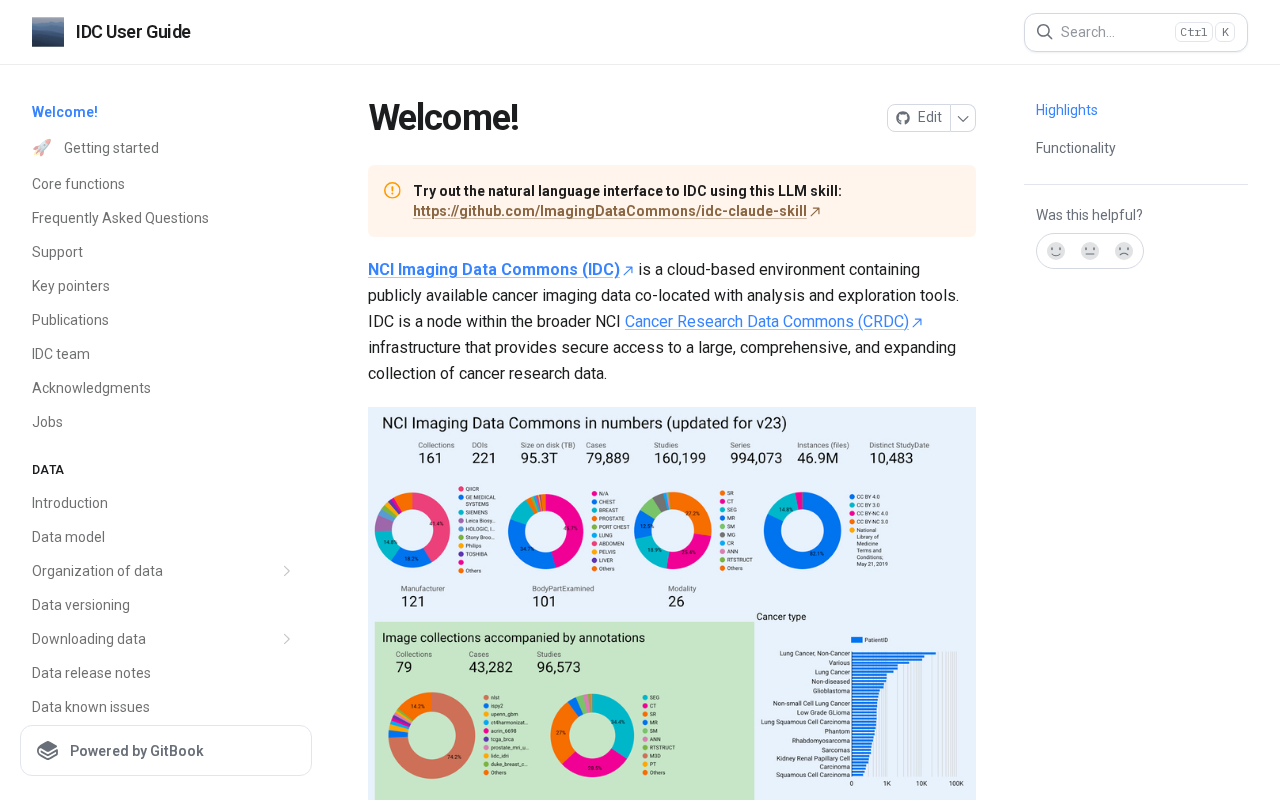
Task: Focus the Search input field
Action: click(x=1136, y=32)
